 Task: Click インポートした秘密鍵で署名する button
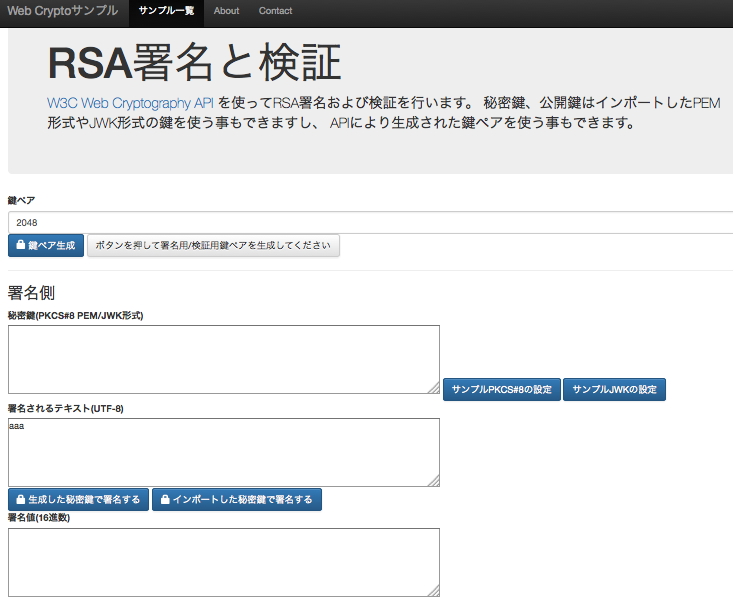coord(237,500)
